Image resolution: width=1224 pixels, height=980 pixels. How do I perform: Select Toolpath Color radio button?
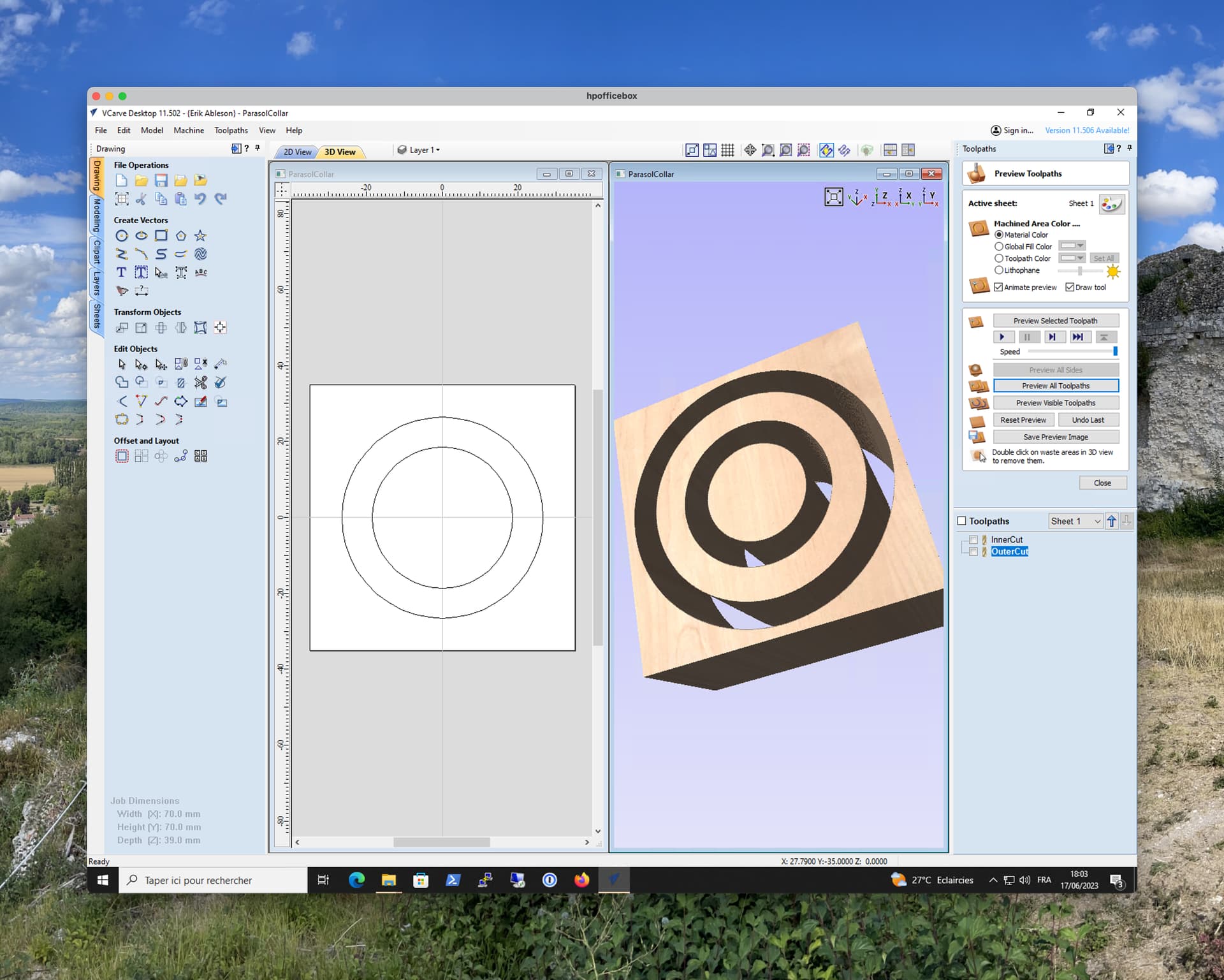coord(999,258)
